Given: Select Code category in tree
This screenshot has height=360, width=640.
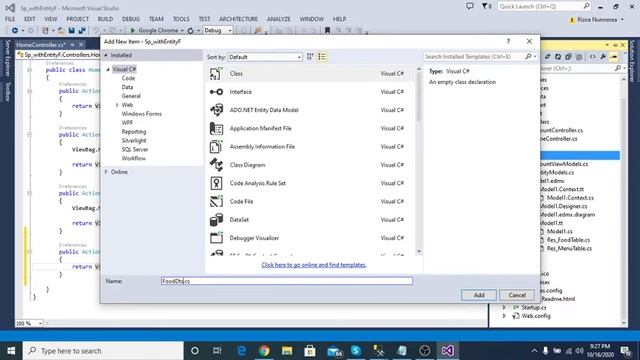Looking at the screenshot, I should [x=128, y=78].
